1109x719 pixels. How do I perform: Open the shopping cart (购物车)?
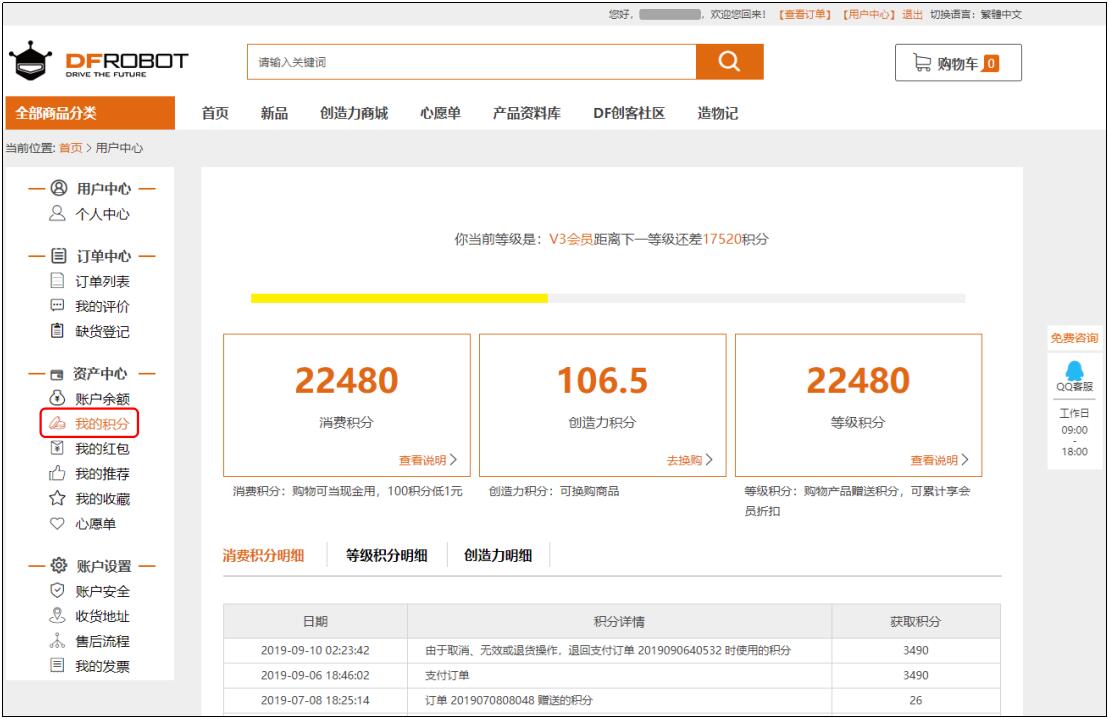(957, 64)
